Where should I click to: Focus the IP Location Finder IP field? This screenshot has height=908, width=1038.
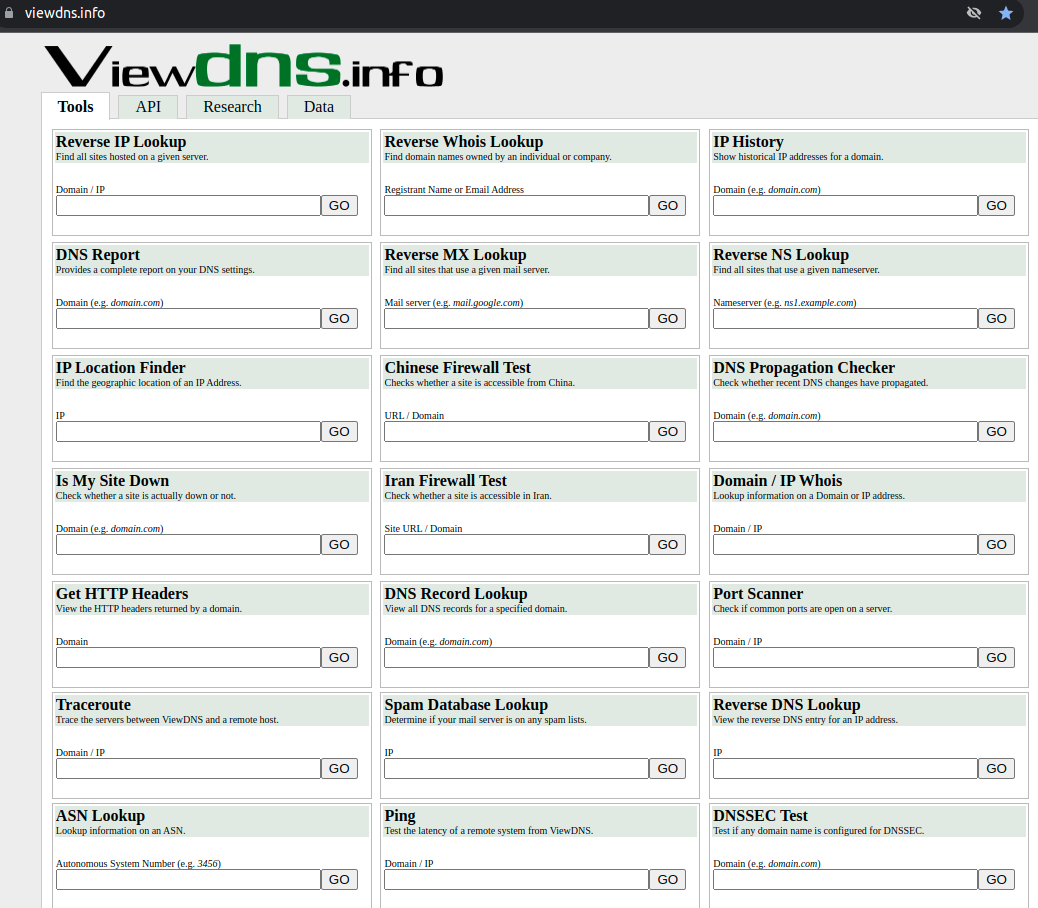188,431
